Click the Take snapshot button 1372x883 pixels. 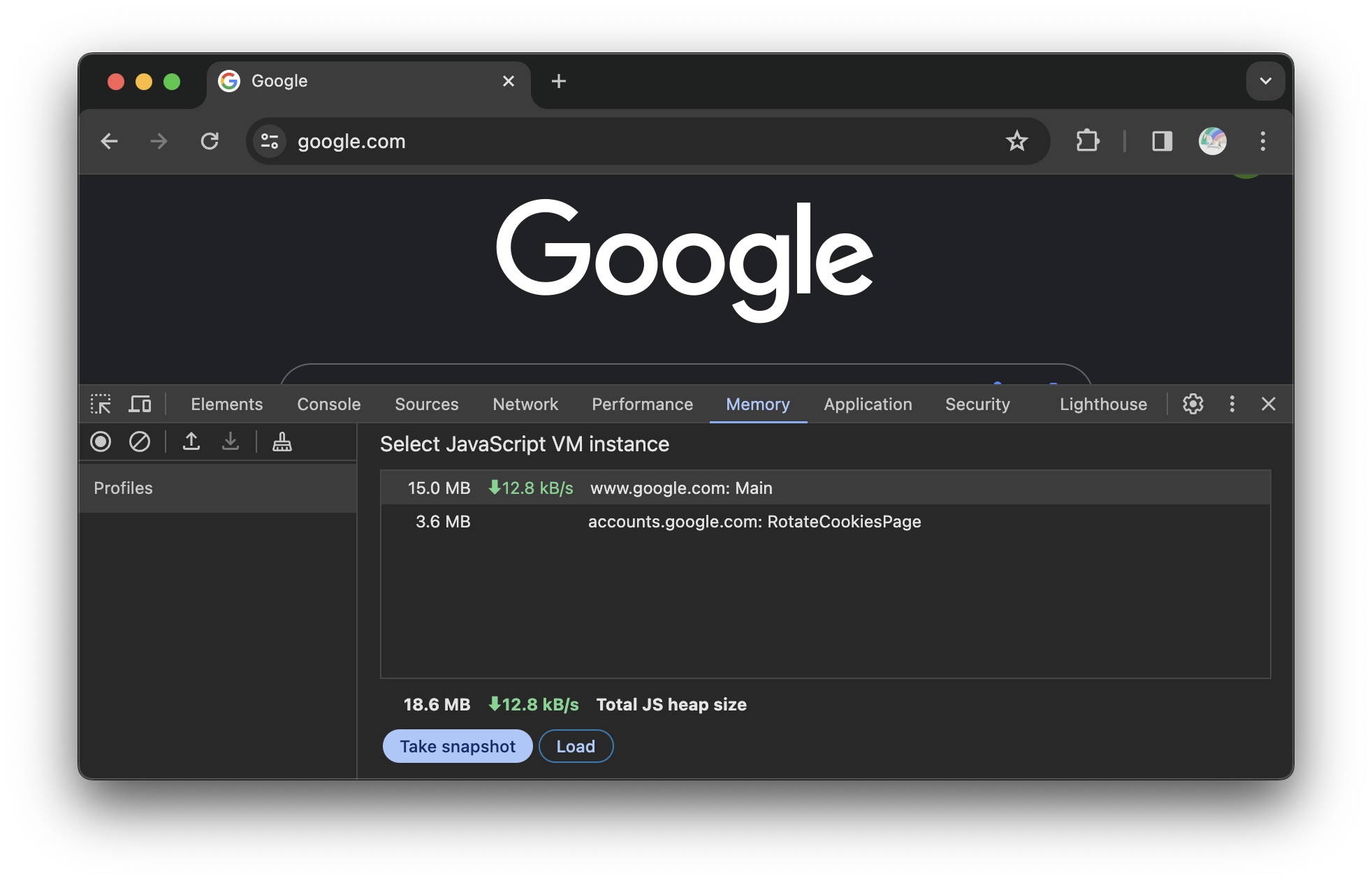pyautogui.click(x=458, y=746)
